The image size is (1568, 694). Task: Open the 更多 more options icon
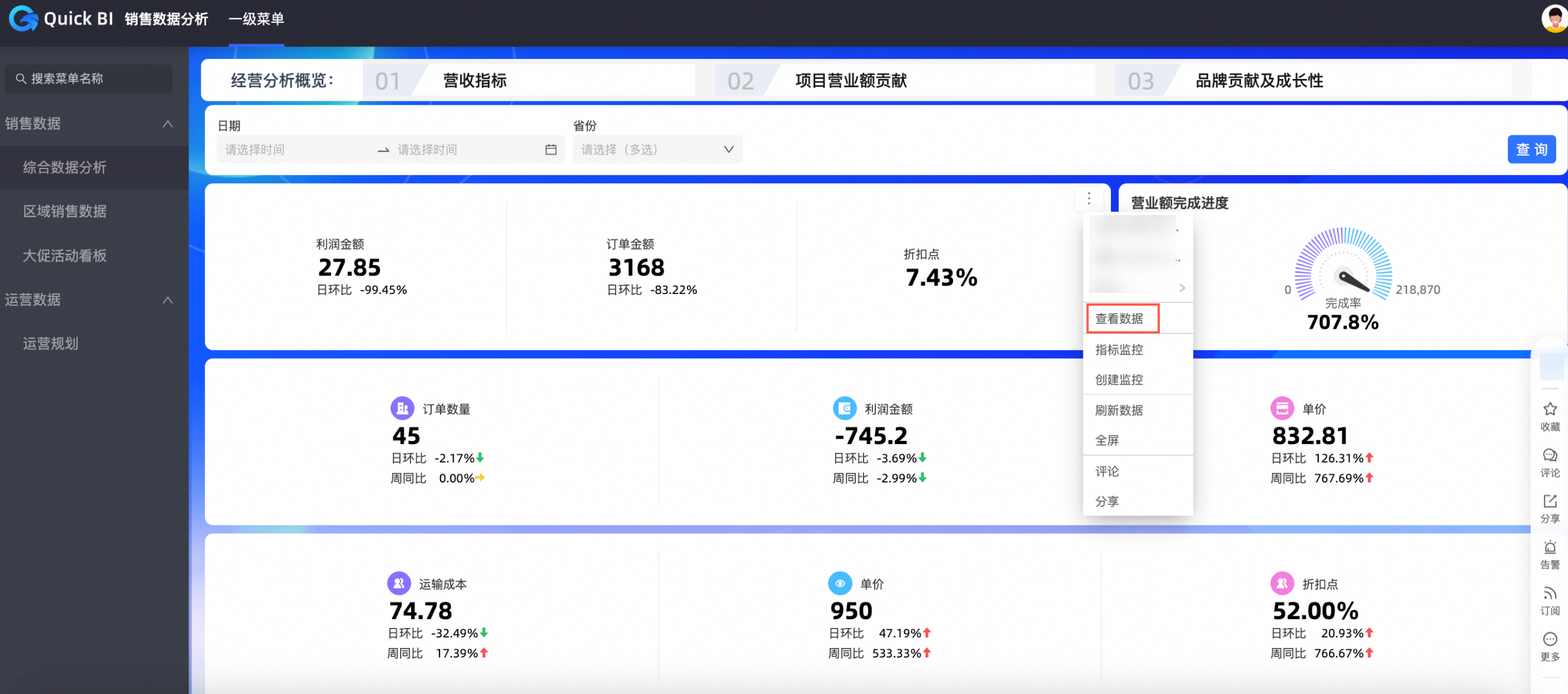[1549, 639]
